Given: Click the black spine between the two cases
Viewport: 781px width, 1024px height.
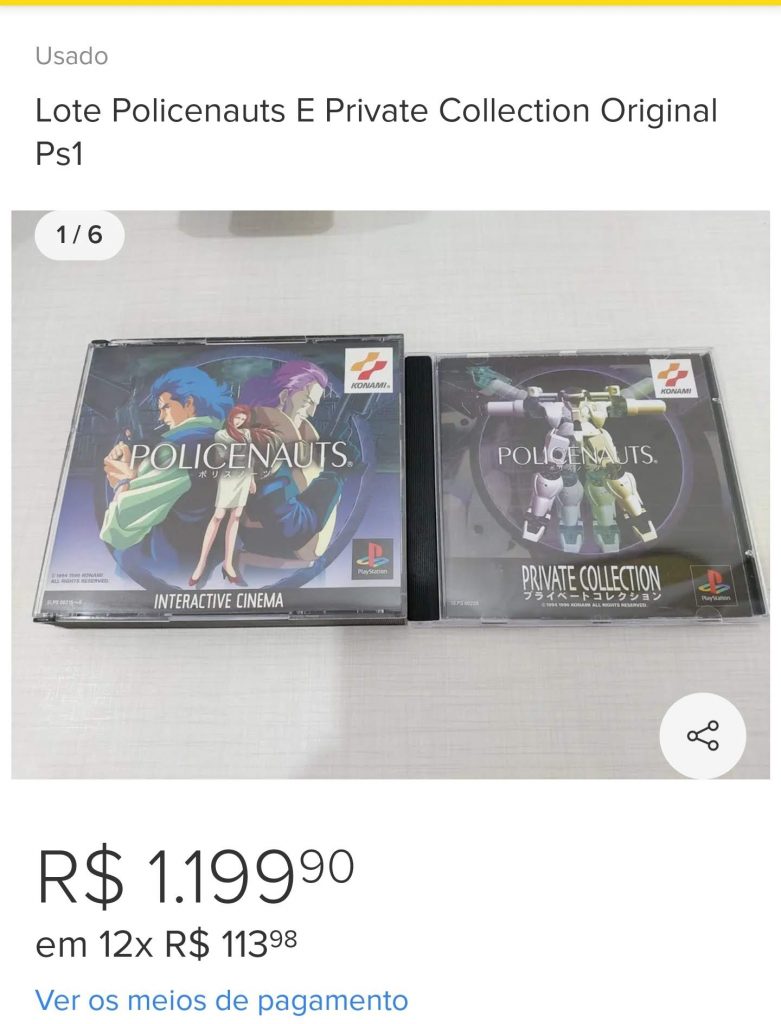Looking at the screenshot, I should [422, 488].
